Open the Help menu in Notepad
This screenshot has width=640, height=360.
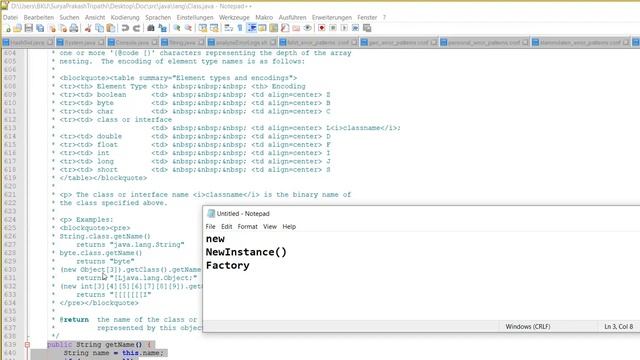pos(289,227)
